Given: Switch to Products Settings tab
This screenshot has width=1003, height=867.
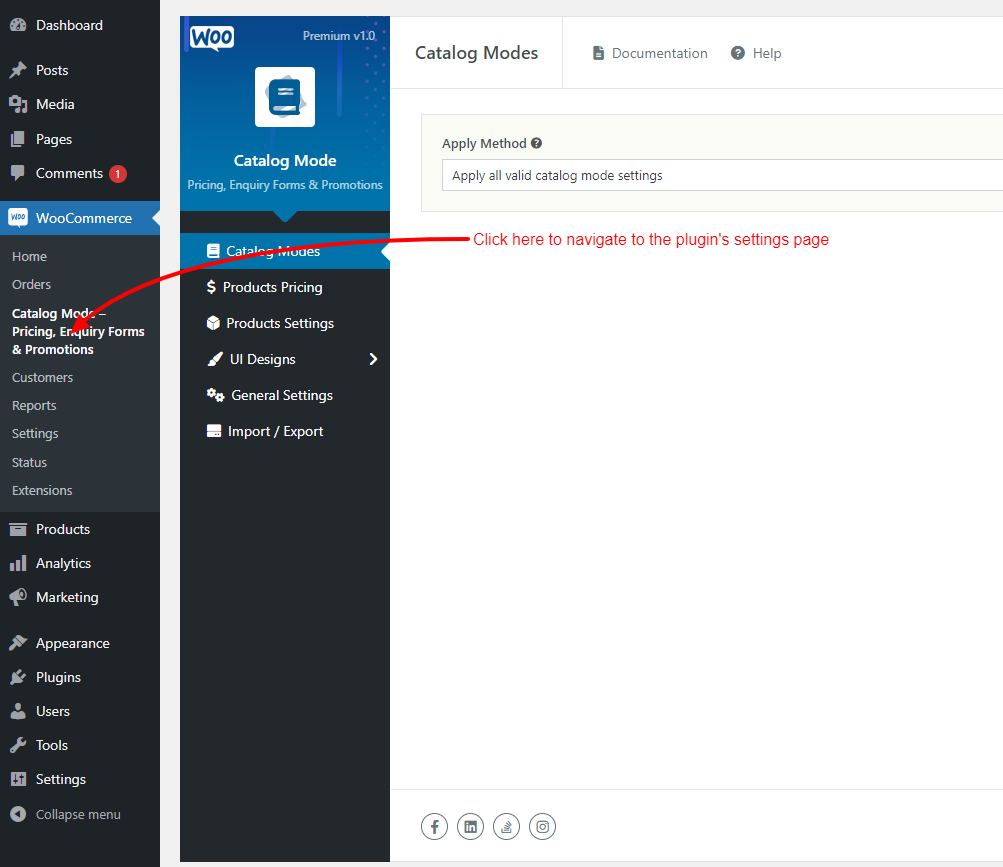Looking at the screenshot, I should pyautogui.click(x=285, y=323).
